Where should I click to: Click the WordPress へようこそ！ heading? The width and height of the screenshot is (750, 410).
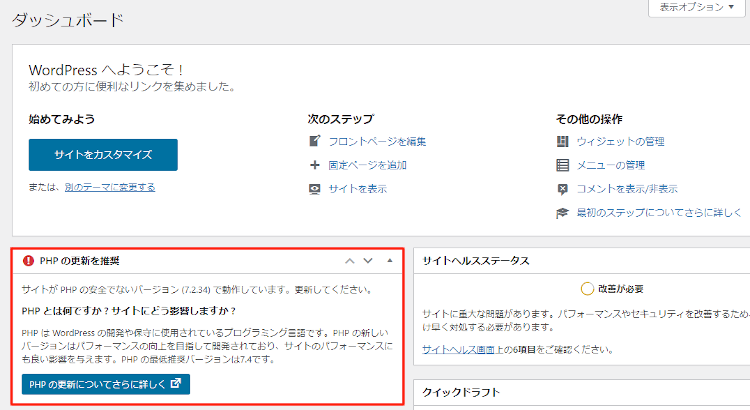(106, 70)
